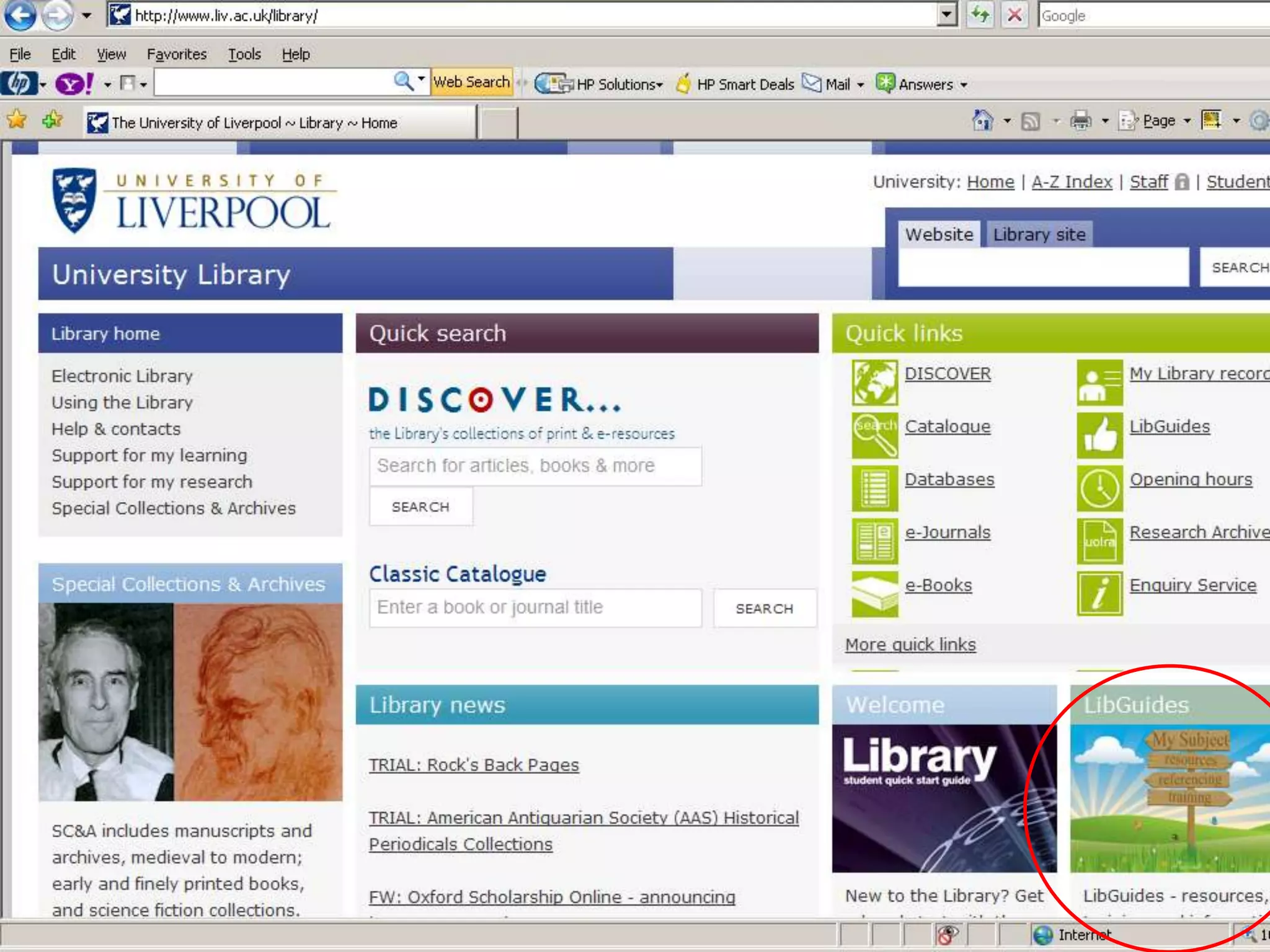
Task: Click the Refresh page green arrows icon
Action: (980, 15)
